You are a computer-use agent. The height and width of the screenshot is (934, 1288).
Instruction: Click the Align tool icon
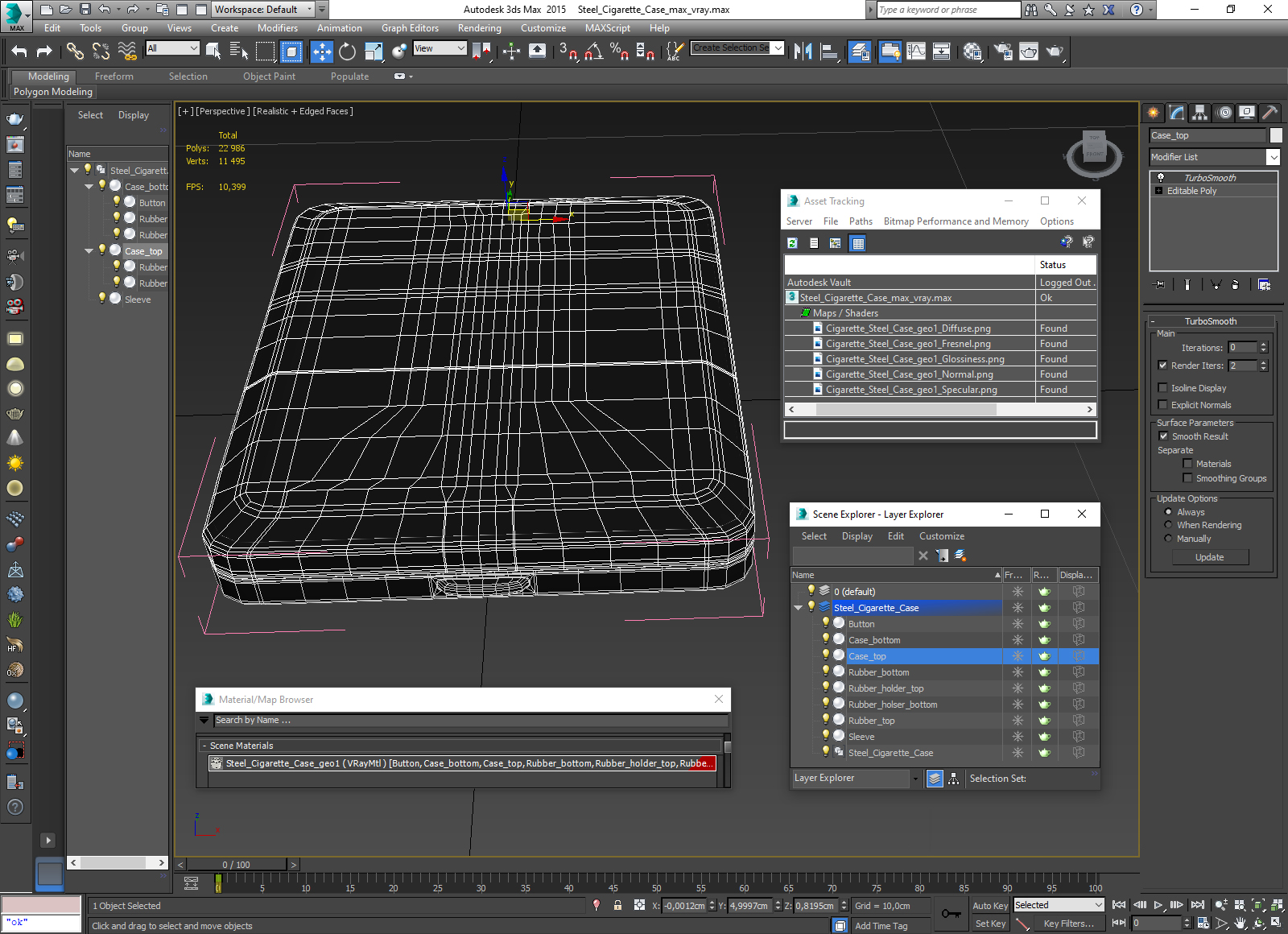[x=829, y=52]
